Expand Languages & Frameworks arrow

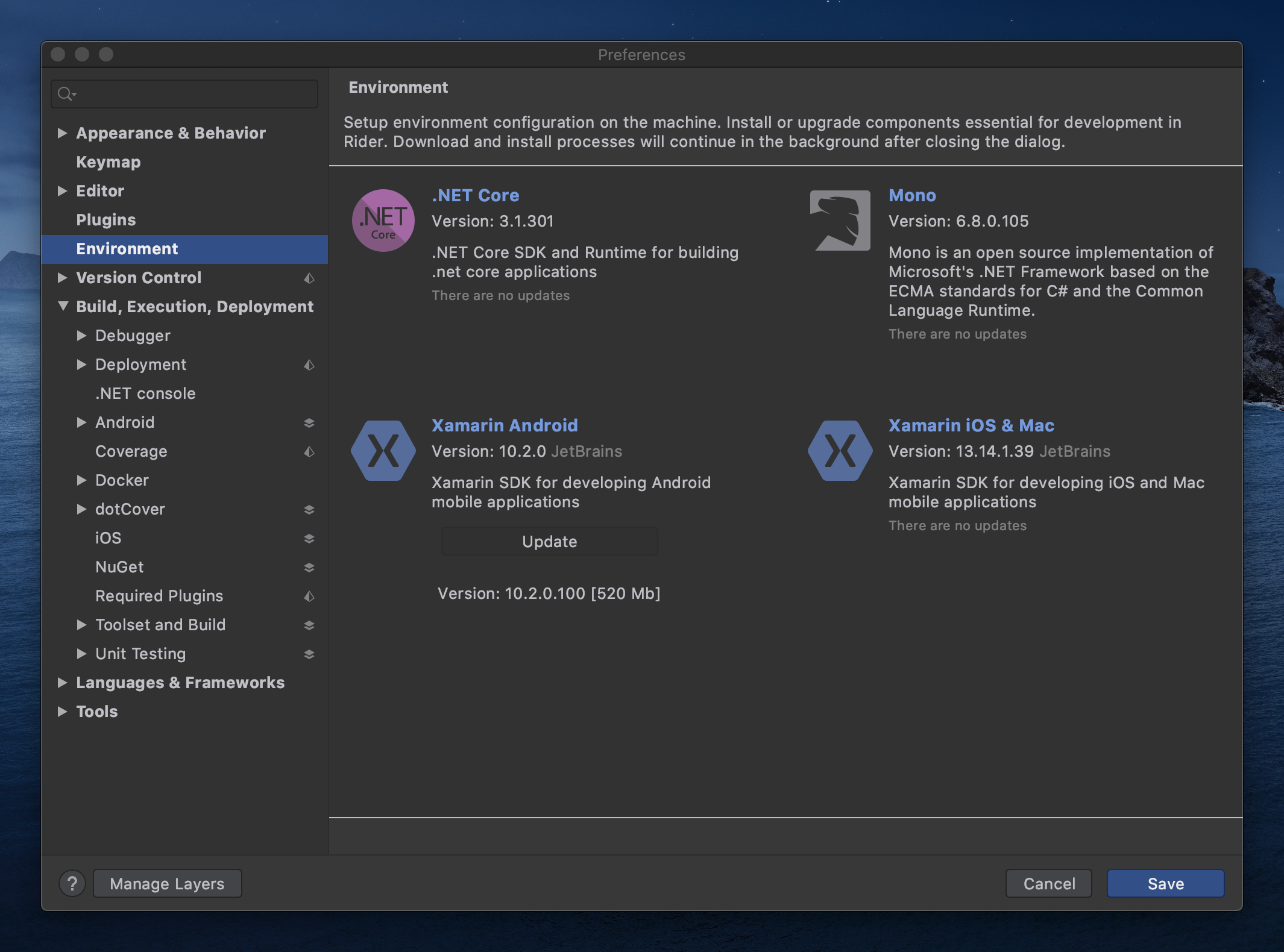pyautogui.click(x=62, y=683)
